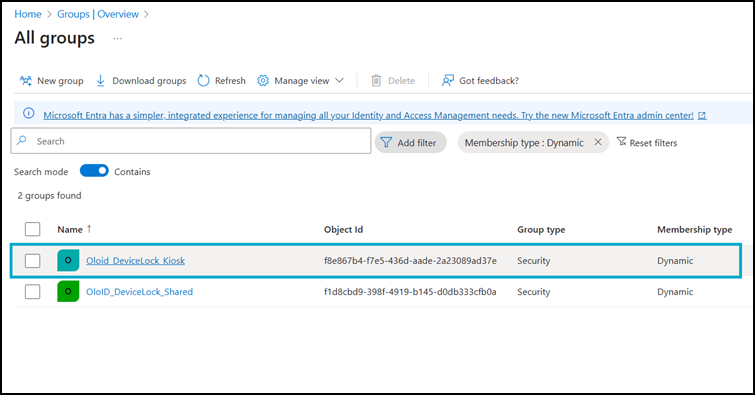Click the Add filter button label
755x395 pixels.
pos(417,143)
